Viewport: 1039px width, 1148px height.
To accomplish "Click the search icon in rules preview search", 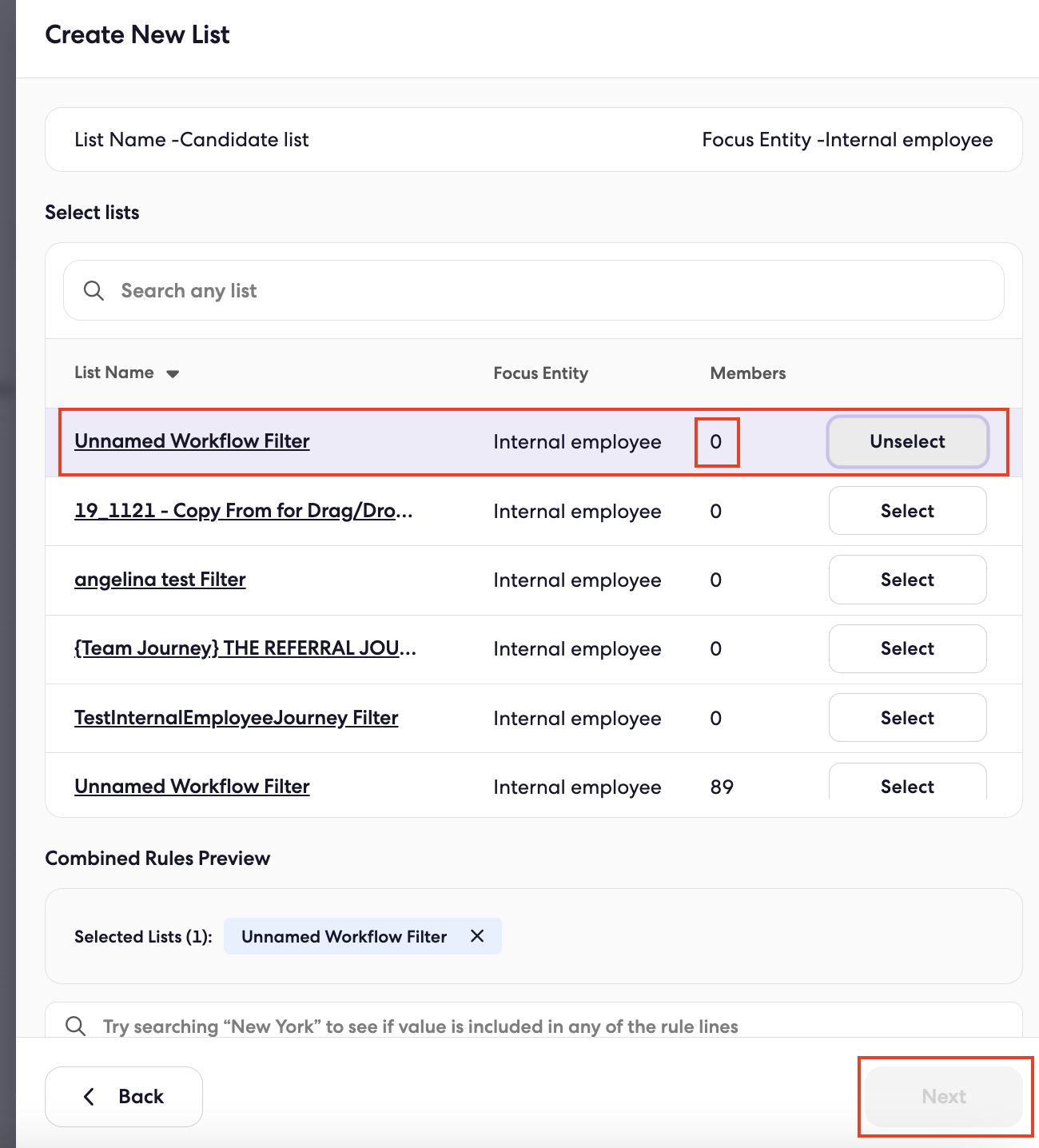I will click(76, 1026).
